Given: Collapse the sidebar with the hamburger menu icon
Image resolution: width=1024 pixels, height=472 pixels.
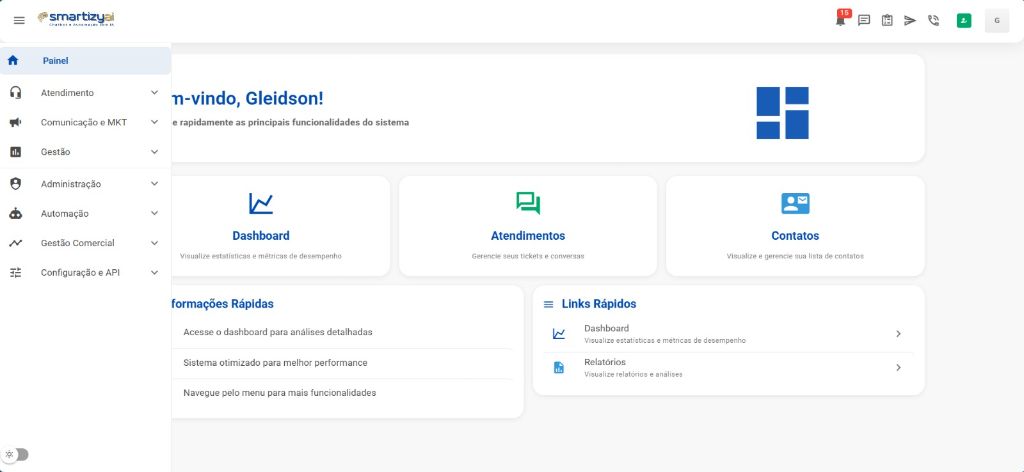Looking at the screenshot, I should point(19,20).
